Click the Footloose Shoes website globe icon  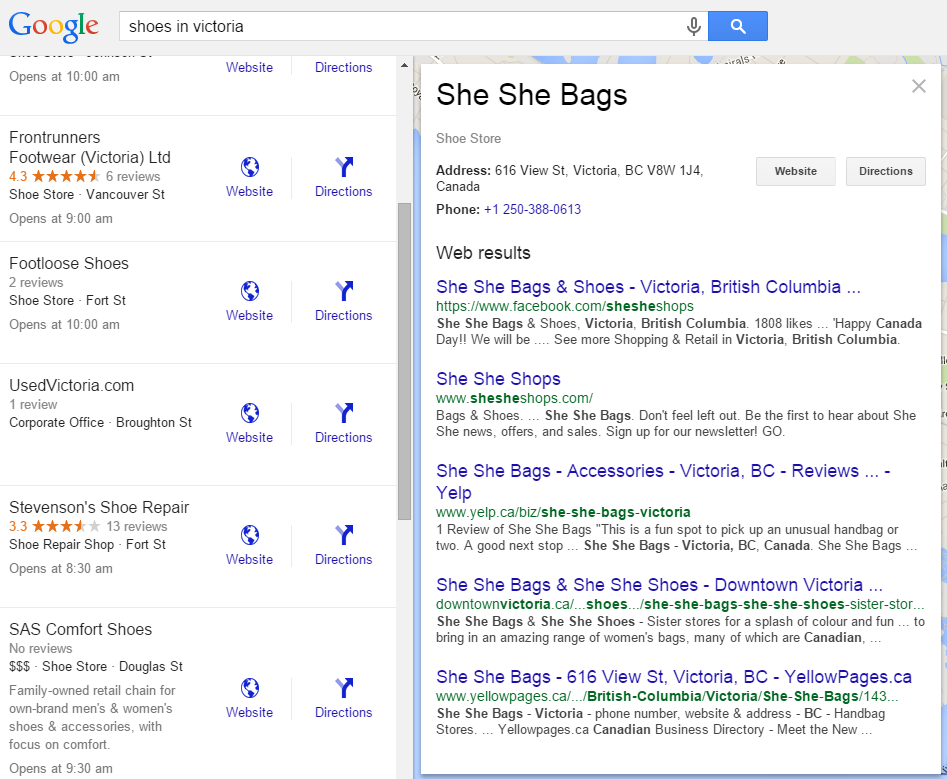tap(250, 291)
